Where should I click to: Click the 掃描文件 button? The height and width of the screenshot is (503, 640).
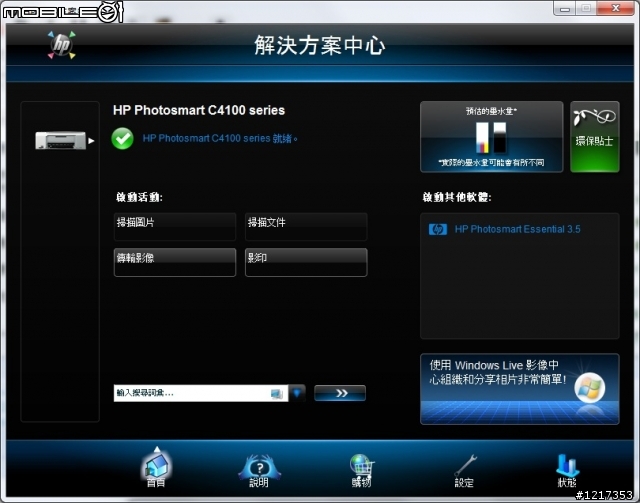[306, 227]
